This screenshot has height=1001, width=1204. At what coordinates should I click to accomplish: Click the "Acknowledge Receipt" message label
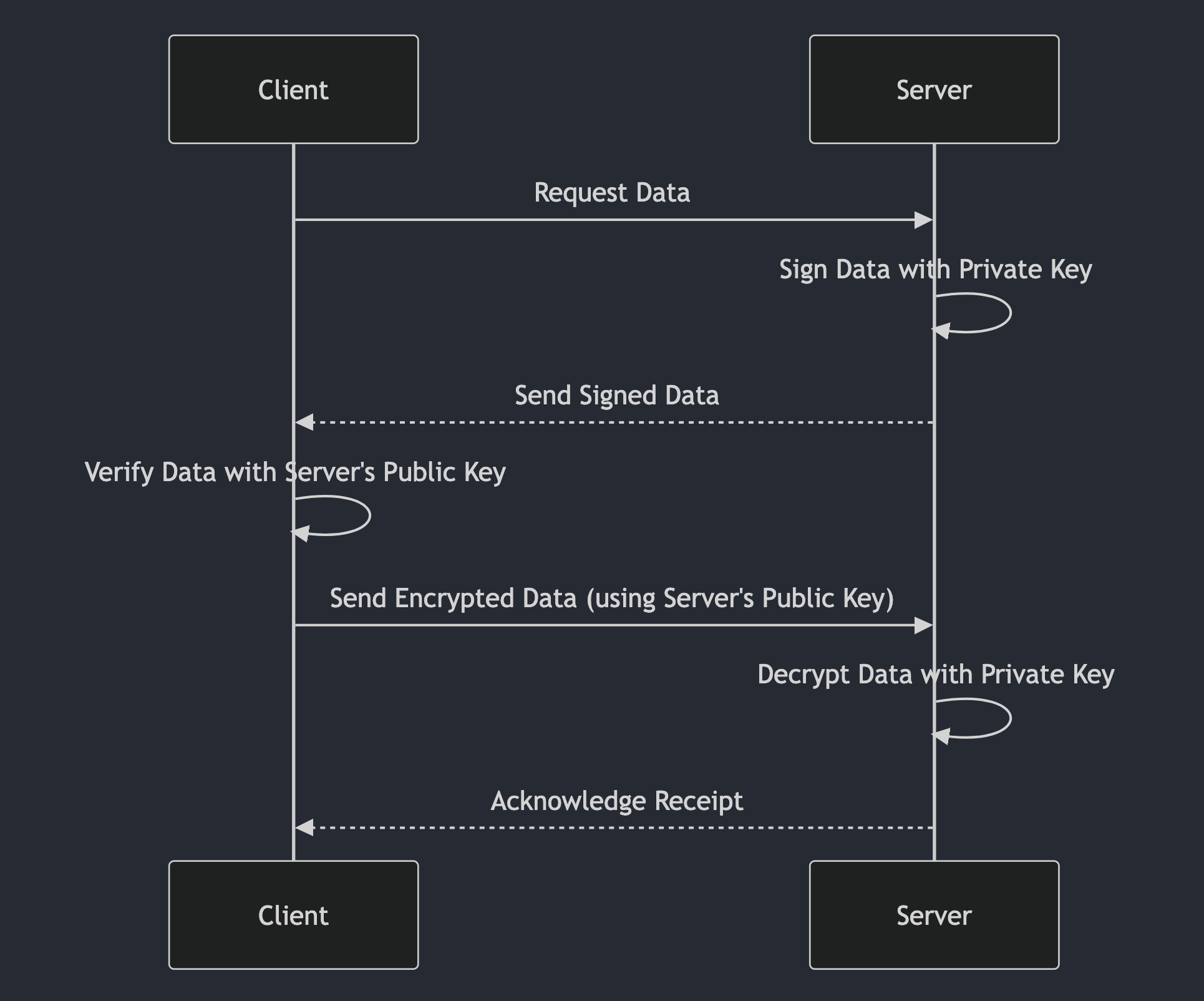pos(616,801)
